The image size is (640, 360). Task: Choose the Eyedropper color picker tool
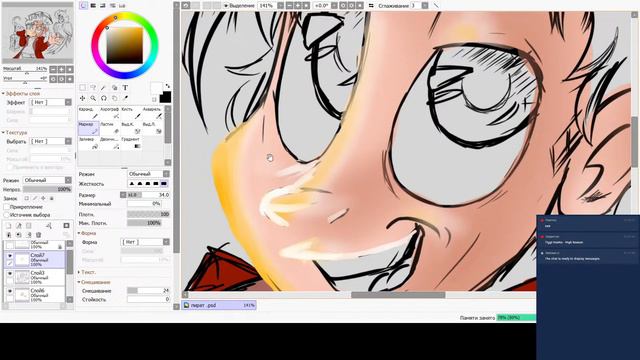(x=125, y=98)
